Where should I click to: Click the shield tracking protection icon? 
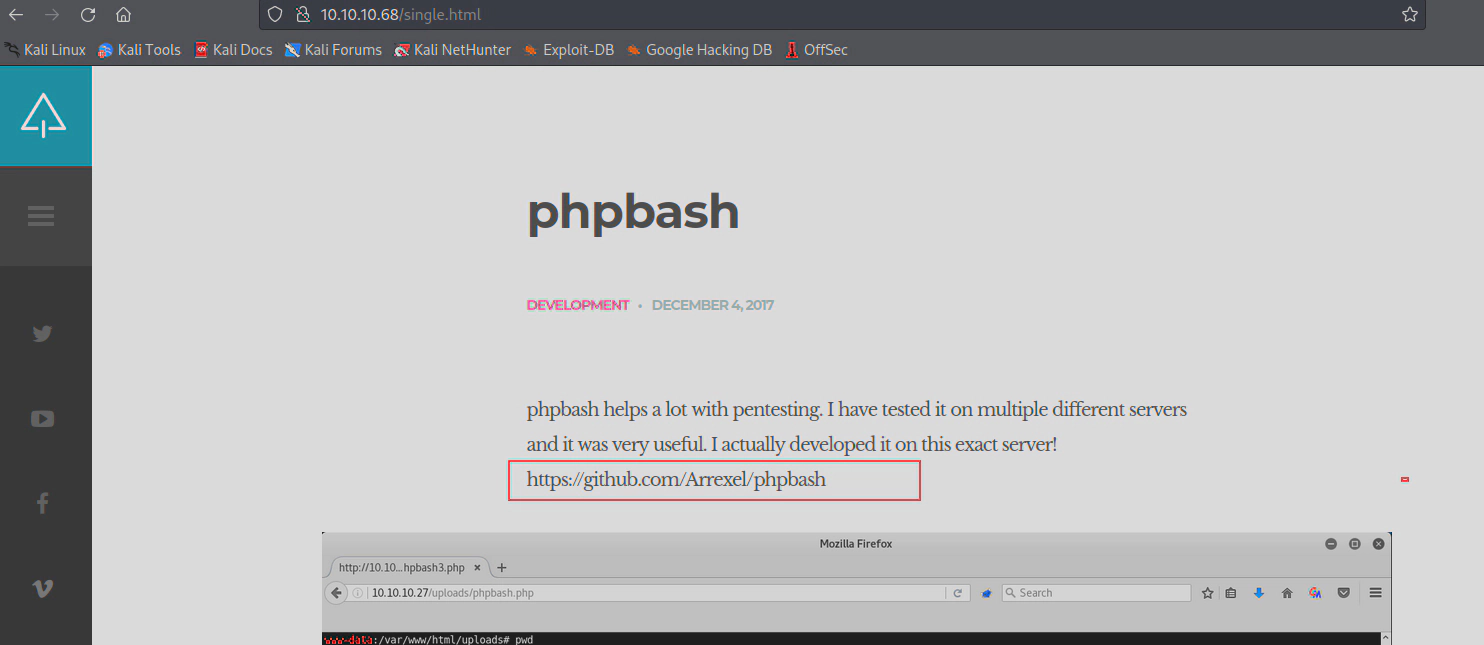275,15
